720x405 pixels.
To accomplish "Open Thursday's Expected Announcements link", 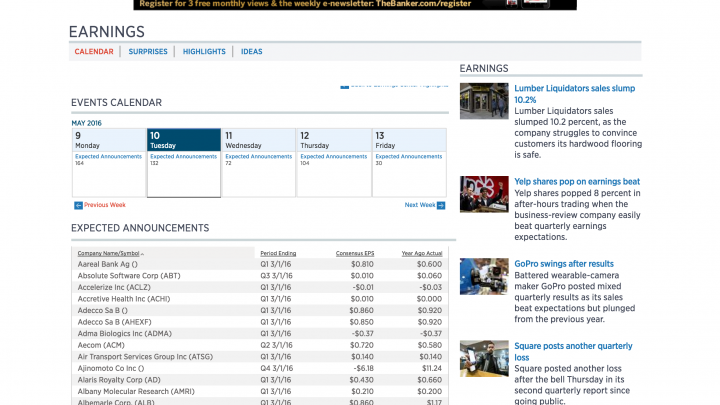I will 334,157.
